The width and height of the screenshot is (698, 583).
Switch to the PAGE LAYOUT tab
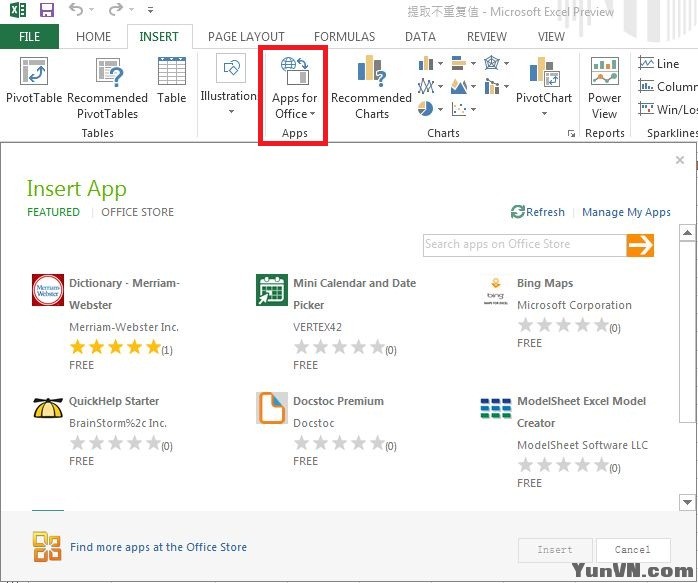tap(246, 36)
